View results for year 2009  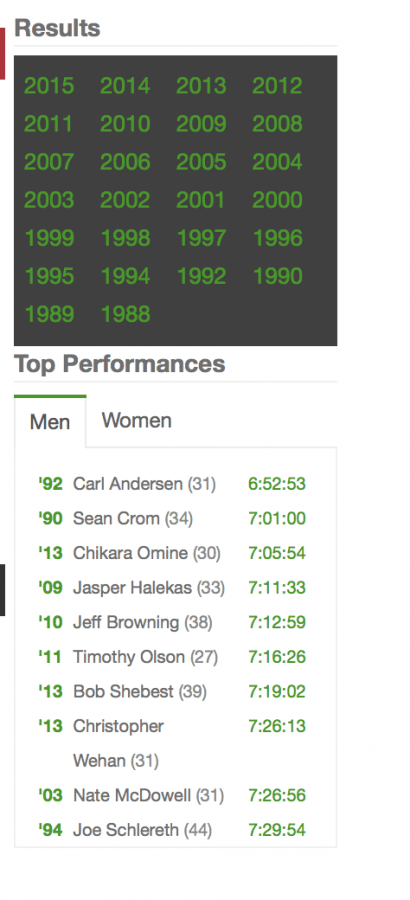[201, 124]
